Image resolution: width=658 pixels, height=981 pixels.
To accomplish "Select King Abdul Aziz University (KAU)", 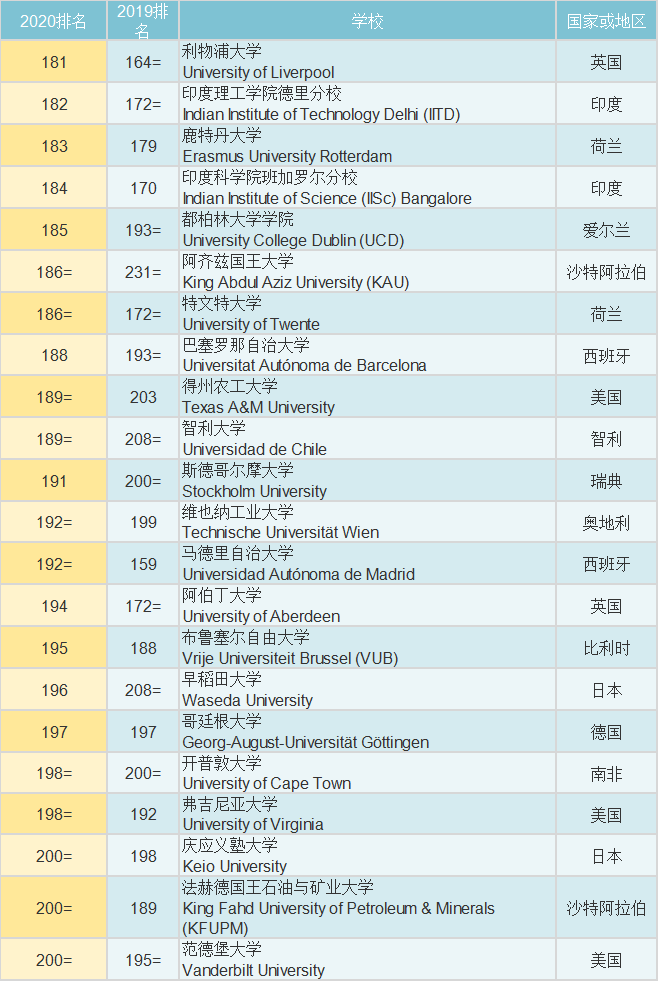I will [296, 282].
